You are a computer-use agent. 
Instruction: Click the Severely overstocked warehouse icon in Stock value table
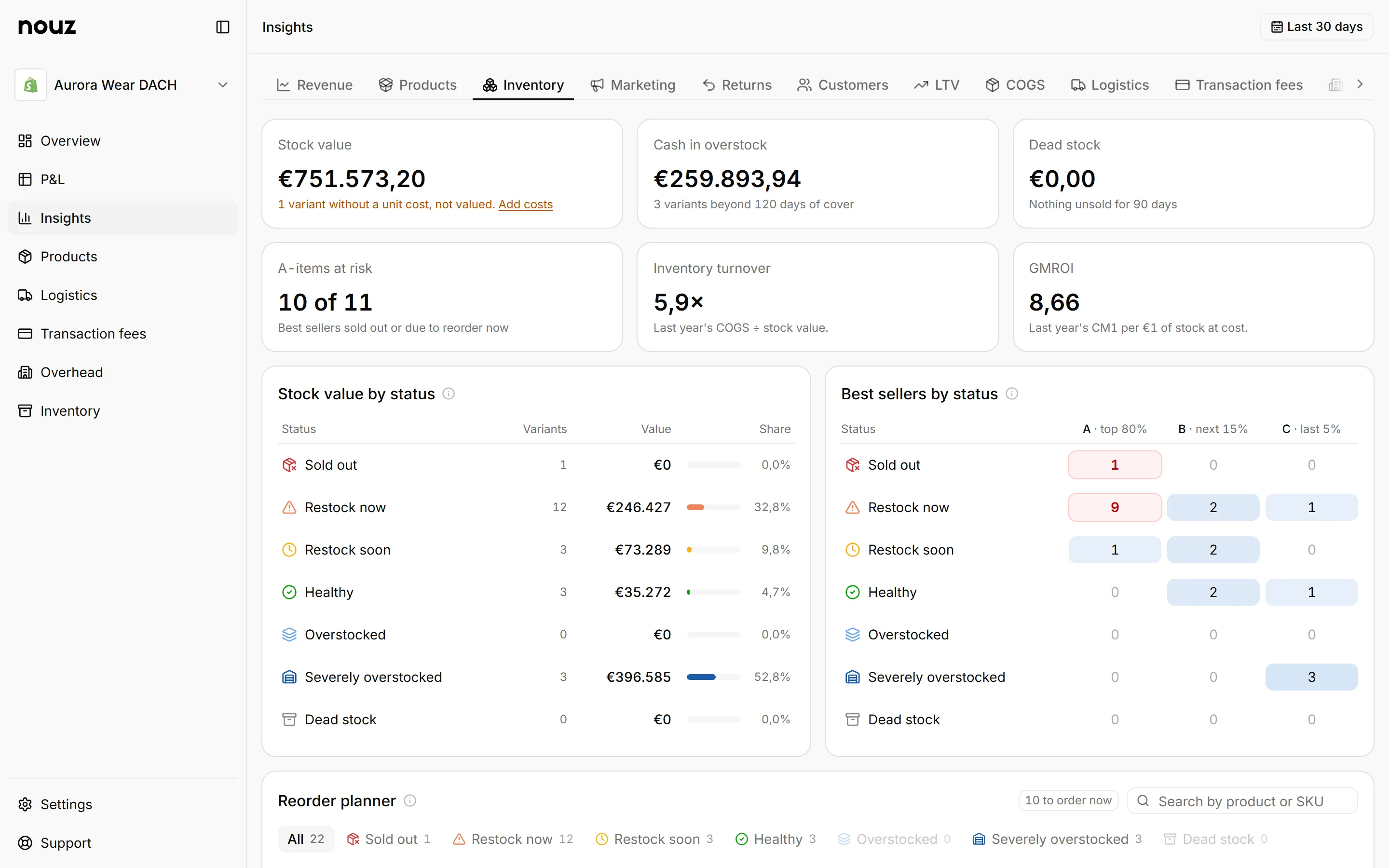[x=289, y=678]
